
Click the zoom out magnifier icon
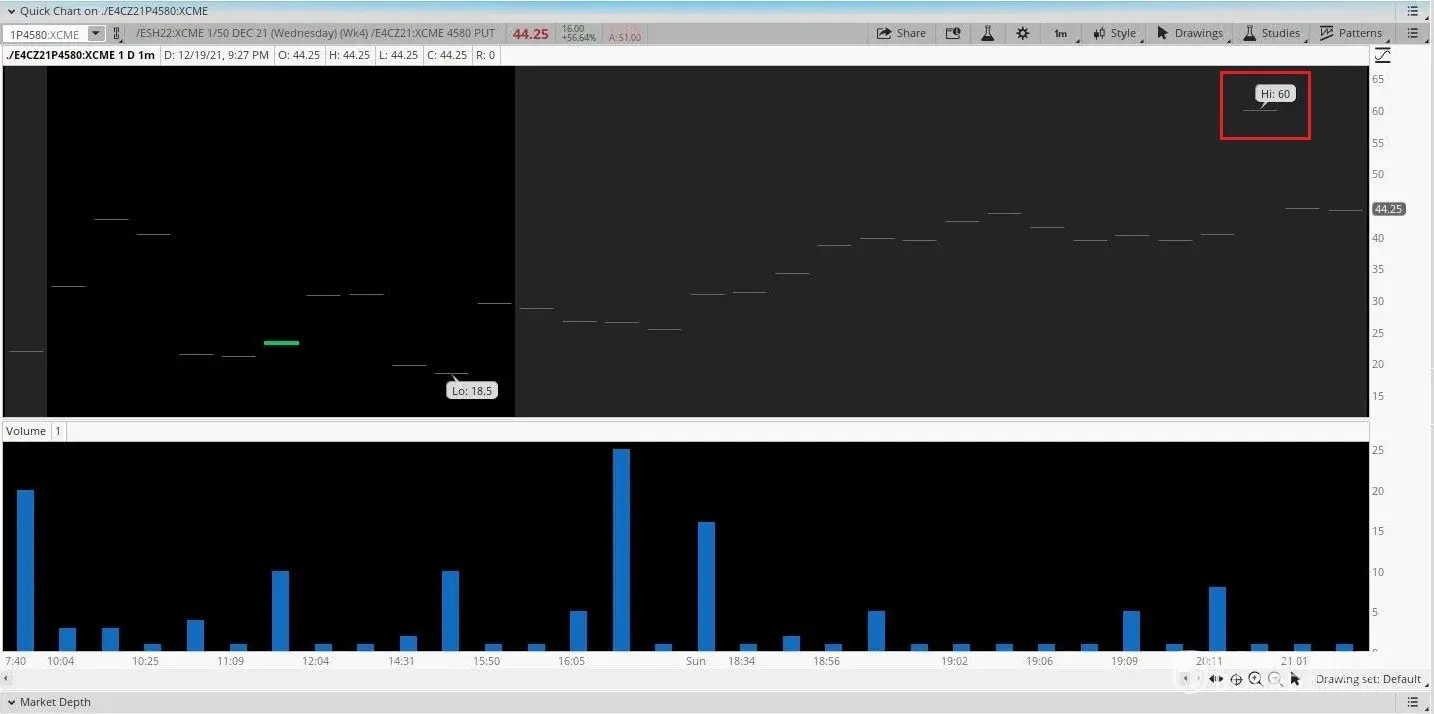pyautogui.click(x=1275, y=679)
